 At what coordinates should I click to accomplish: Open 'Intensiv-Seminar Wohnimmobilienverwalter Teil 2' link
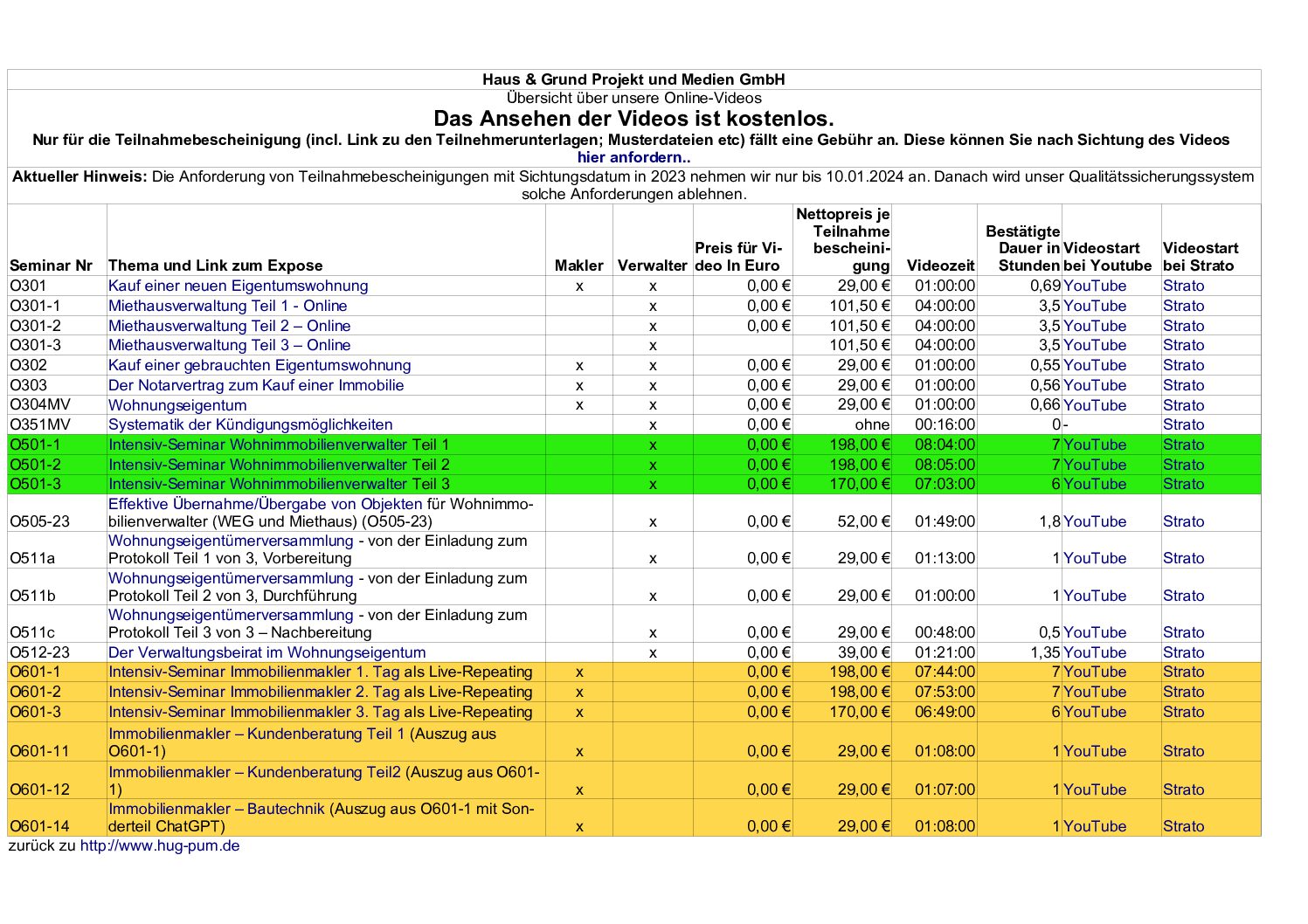pos(279,465)
